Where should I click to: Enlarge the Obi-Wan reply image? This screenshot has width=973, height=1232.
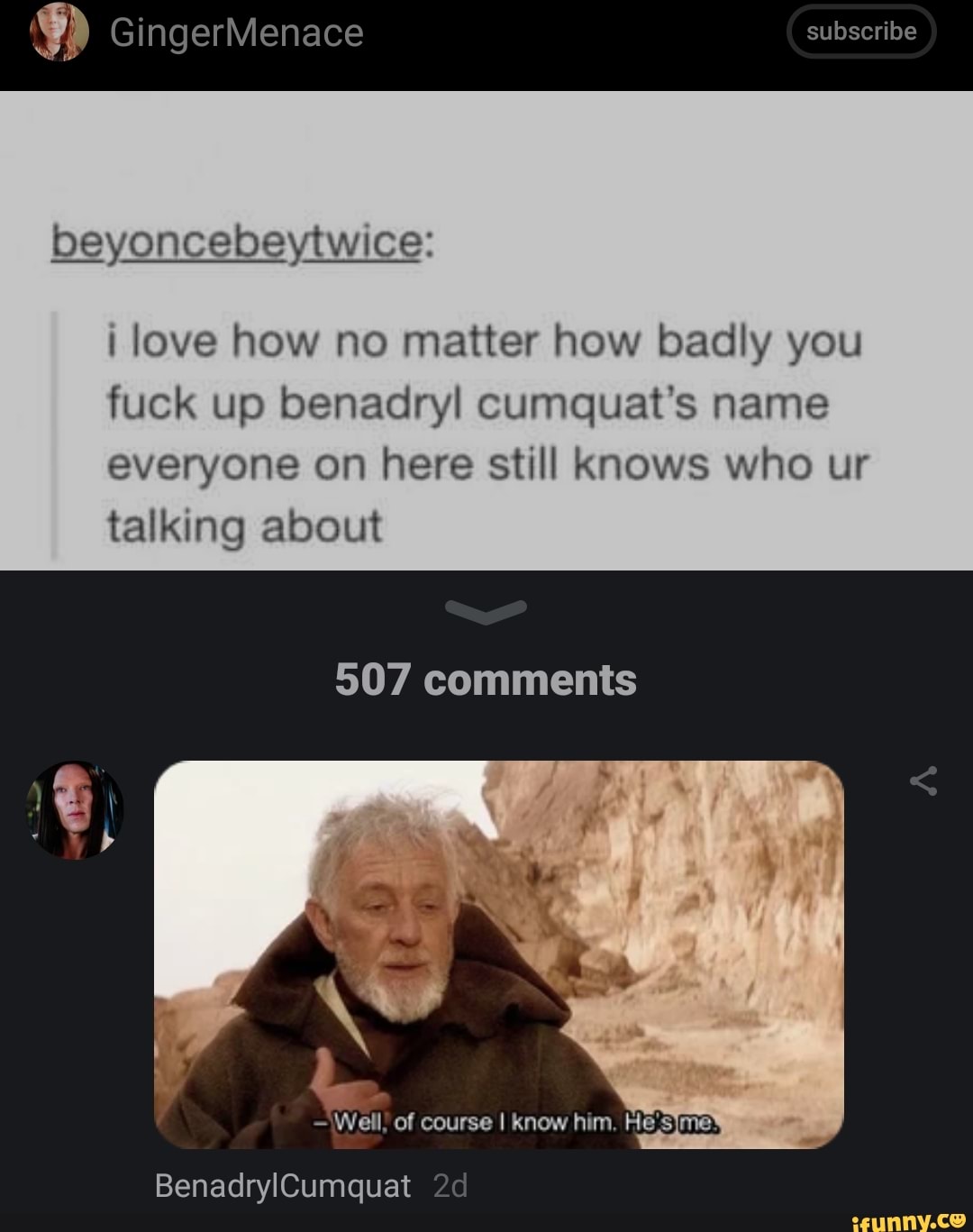click(x=499, y=954)
